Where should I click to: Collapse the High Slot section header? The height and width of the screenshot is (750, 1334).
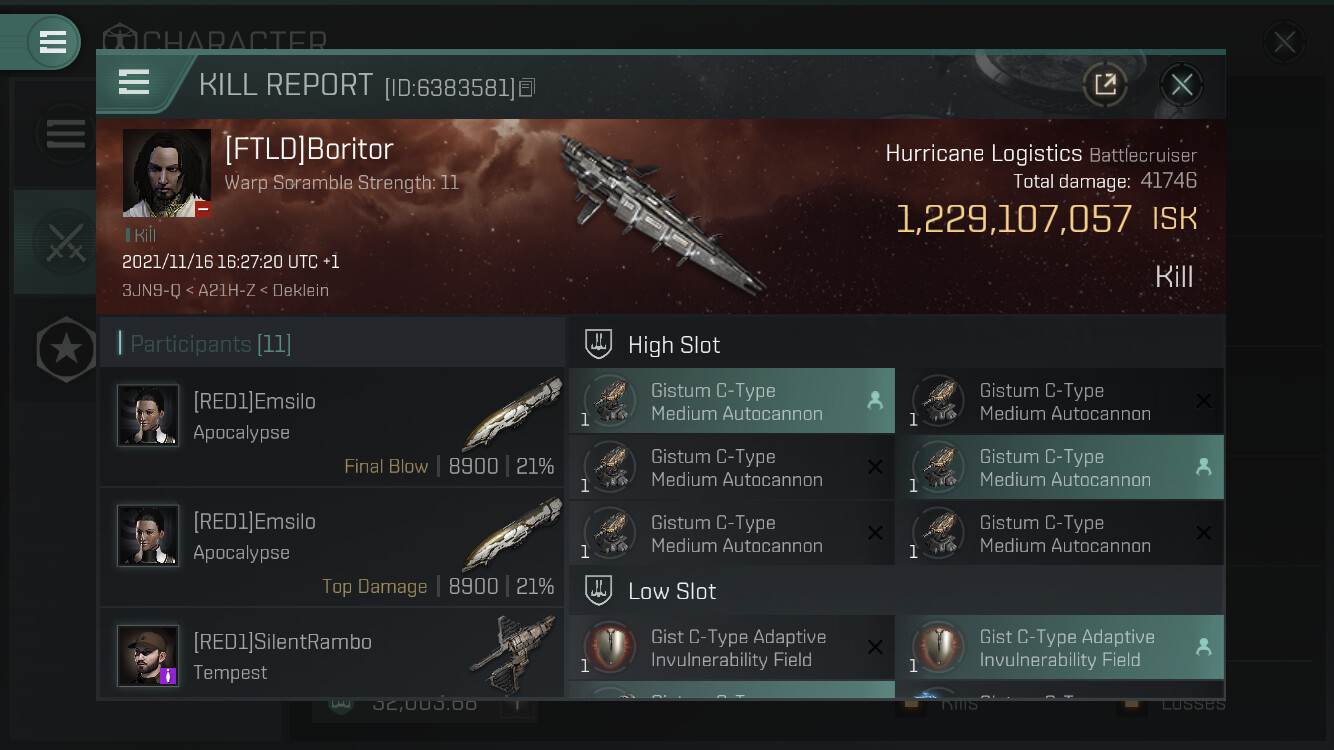pos(896,344)
